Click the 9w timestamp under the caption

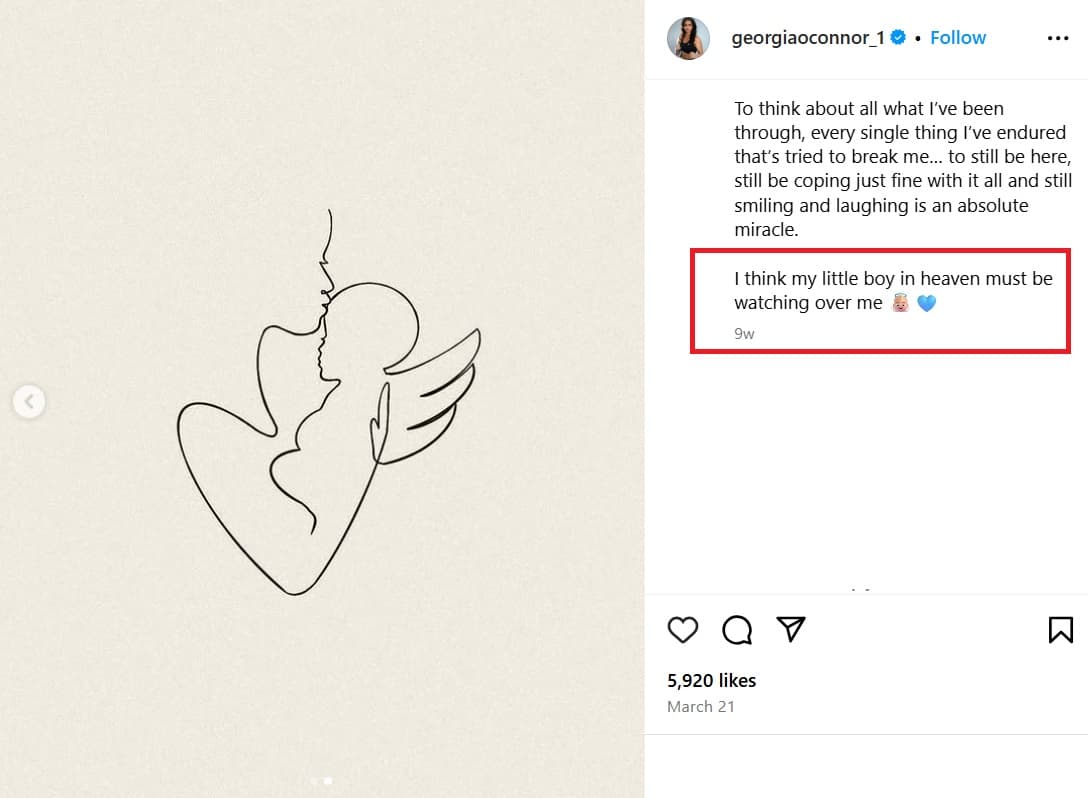744,333
